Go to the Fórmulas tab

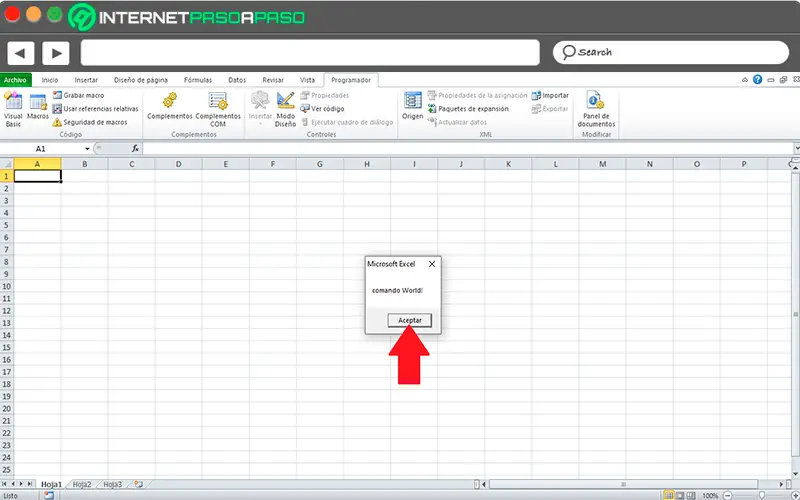[198, 80]
